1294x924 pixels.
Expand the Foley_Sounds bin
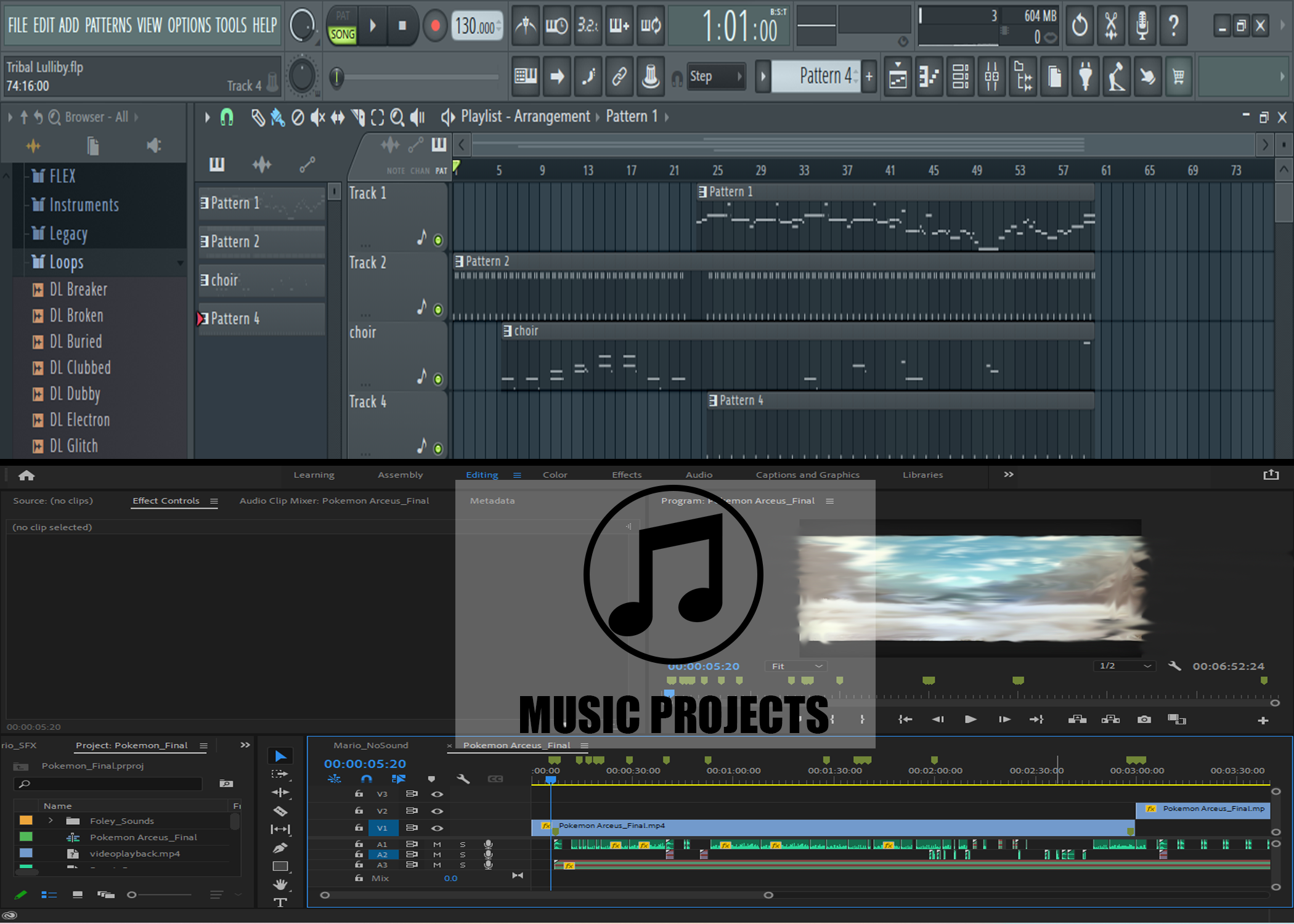pyautogui.click(x=51, y=821)
